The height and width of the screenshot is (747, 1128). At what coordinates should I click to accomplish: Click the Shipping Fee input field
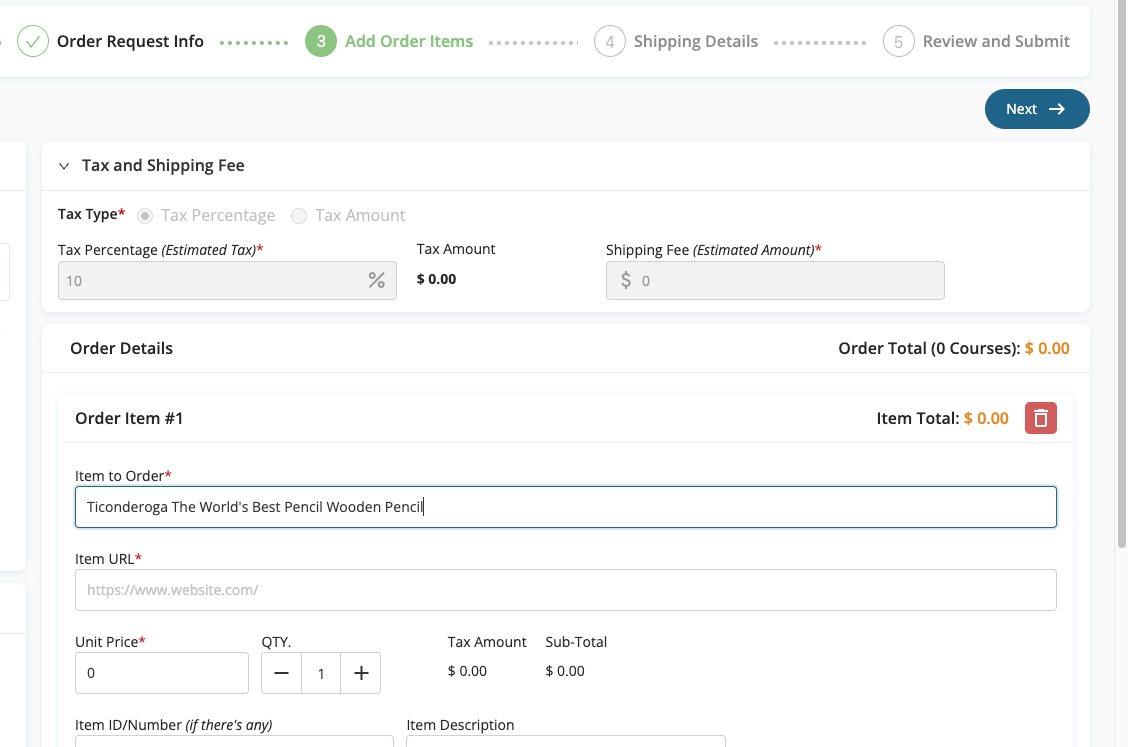click(775, 281)
